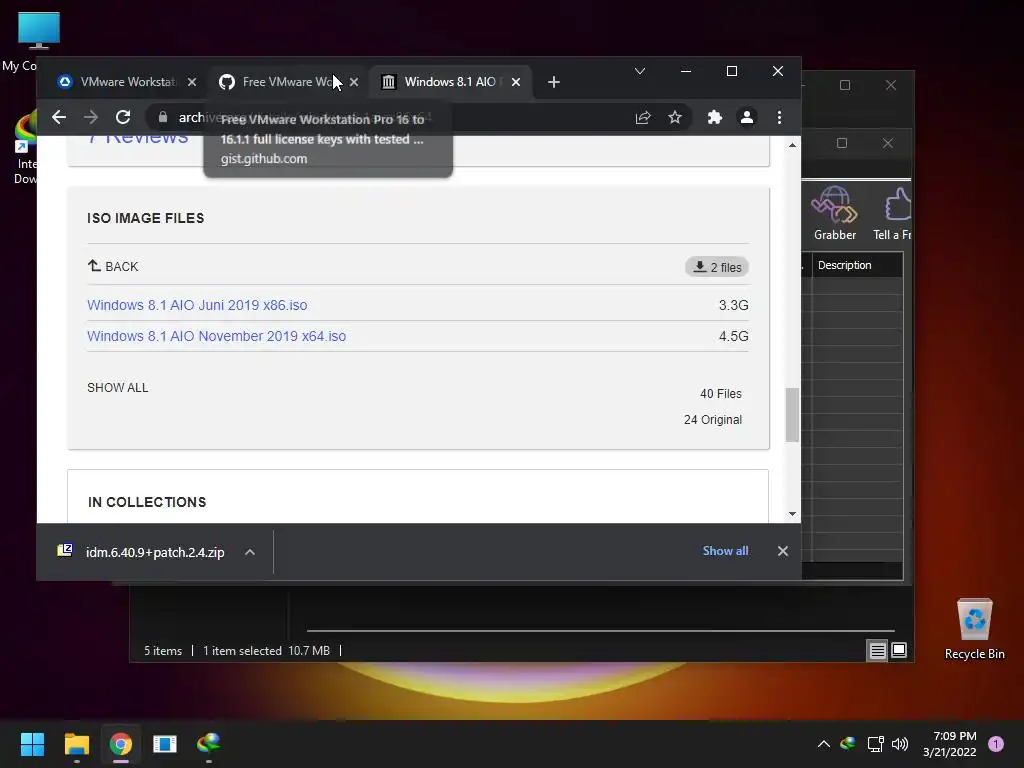Close the VMware Workstation tab
The height and width of the screenshot is (768, 1024).
point(191,82)
